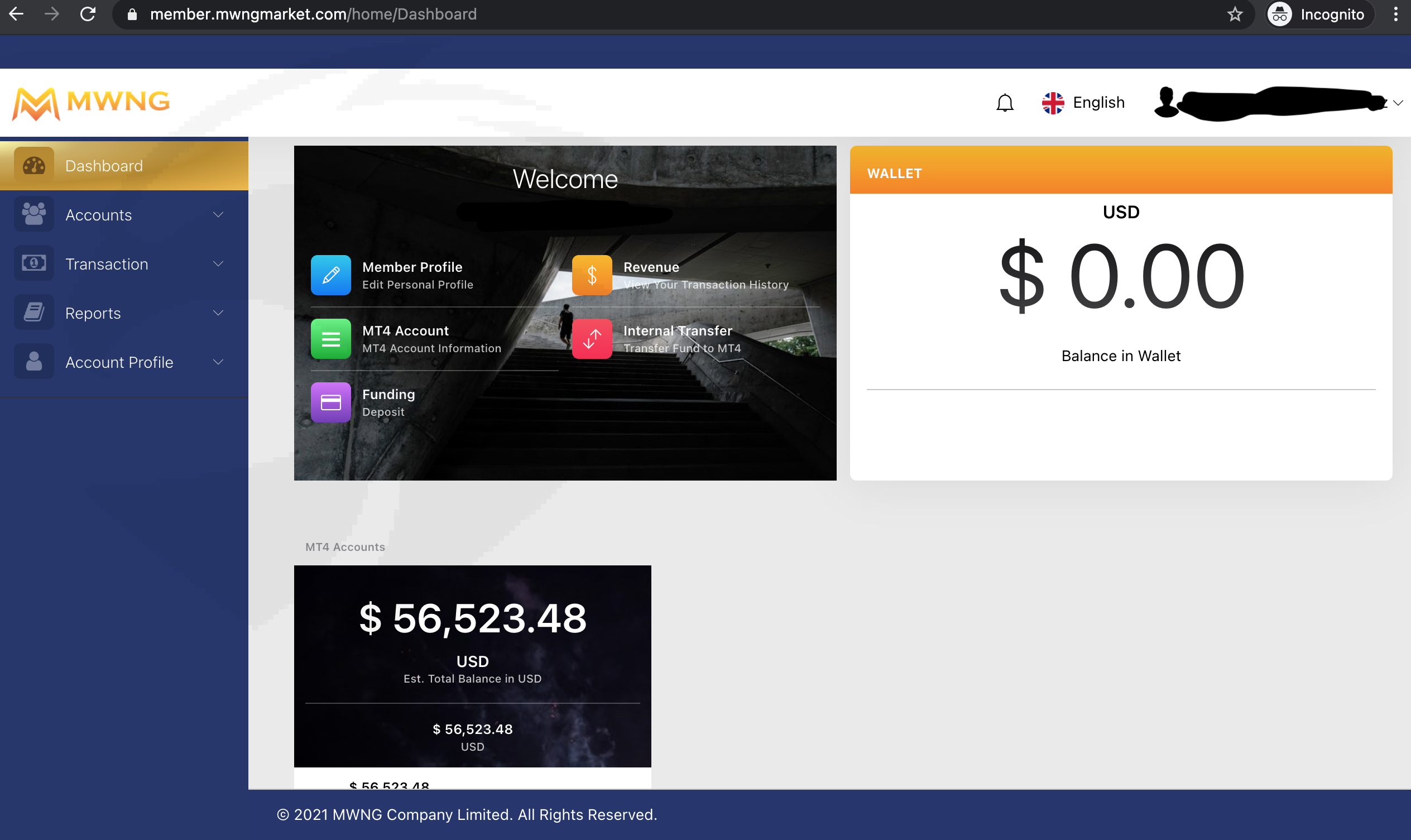Viewport: 1411px width, 840px height.
Task: Open the English language selector
Action: point(1083,103)
